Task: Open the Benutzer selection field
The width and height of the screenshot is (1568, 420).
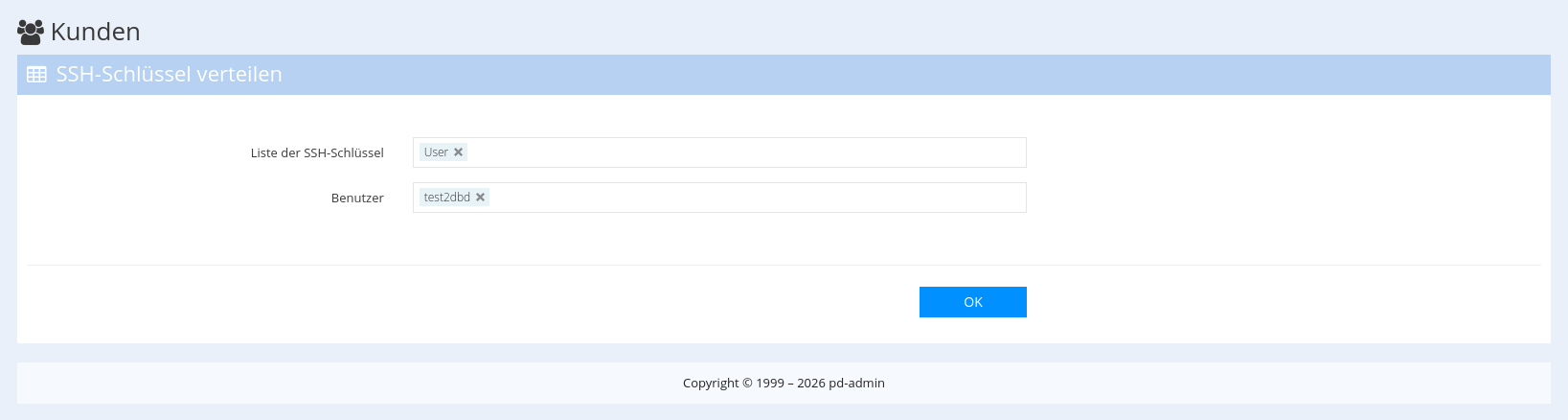Action: [x=757, y=198]
